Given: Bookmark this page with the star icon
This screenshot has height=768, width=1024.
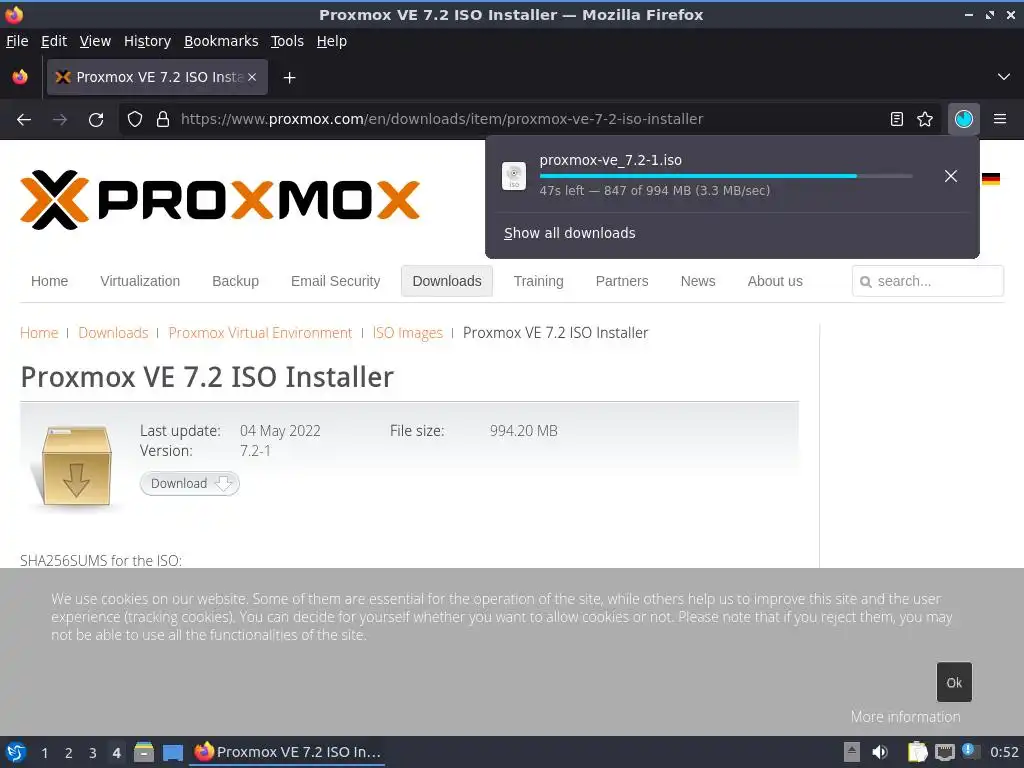Looking at the screenshot, I should click(x=925, y=119).
